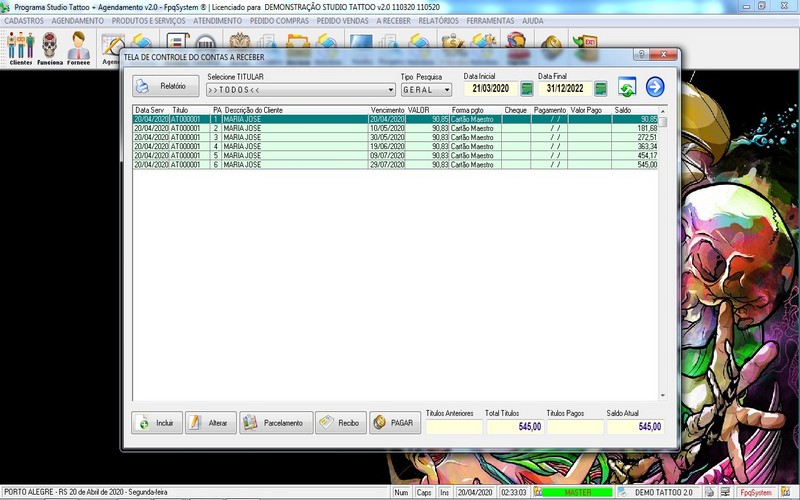Click the Titulos Anteriores field
Screen dimensions: 800x500
454,427
